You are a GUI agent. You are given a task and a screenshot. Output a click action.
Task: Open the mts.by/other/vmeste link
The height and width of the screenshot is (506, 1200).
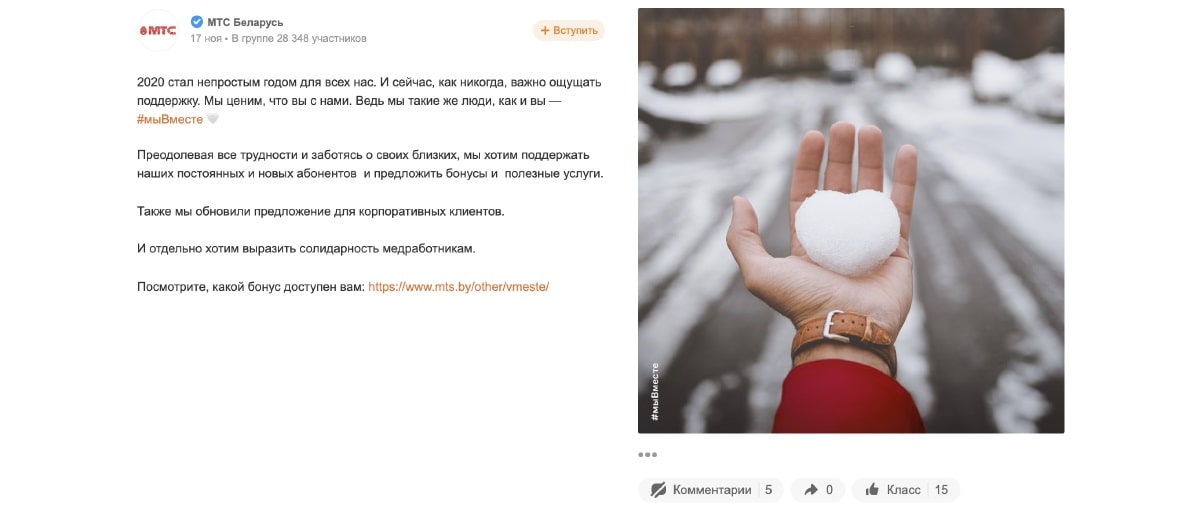[459, 286]
